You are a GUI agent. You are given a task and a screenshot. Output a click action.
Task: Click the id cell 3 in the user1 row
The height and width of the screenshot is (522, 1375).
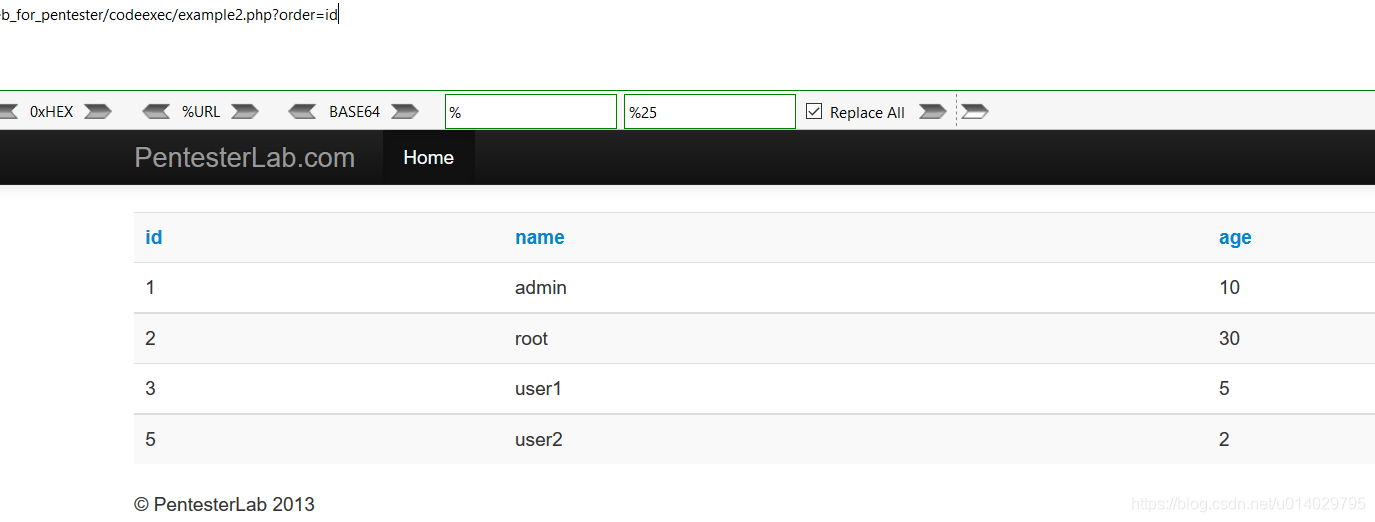coord(319,389)
